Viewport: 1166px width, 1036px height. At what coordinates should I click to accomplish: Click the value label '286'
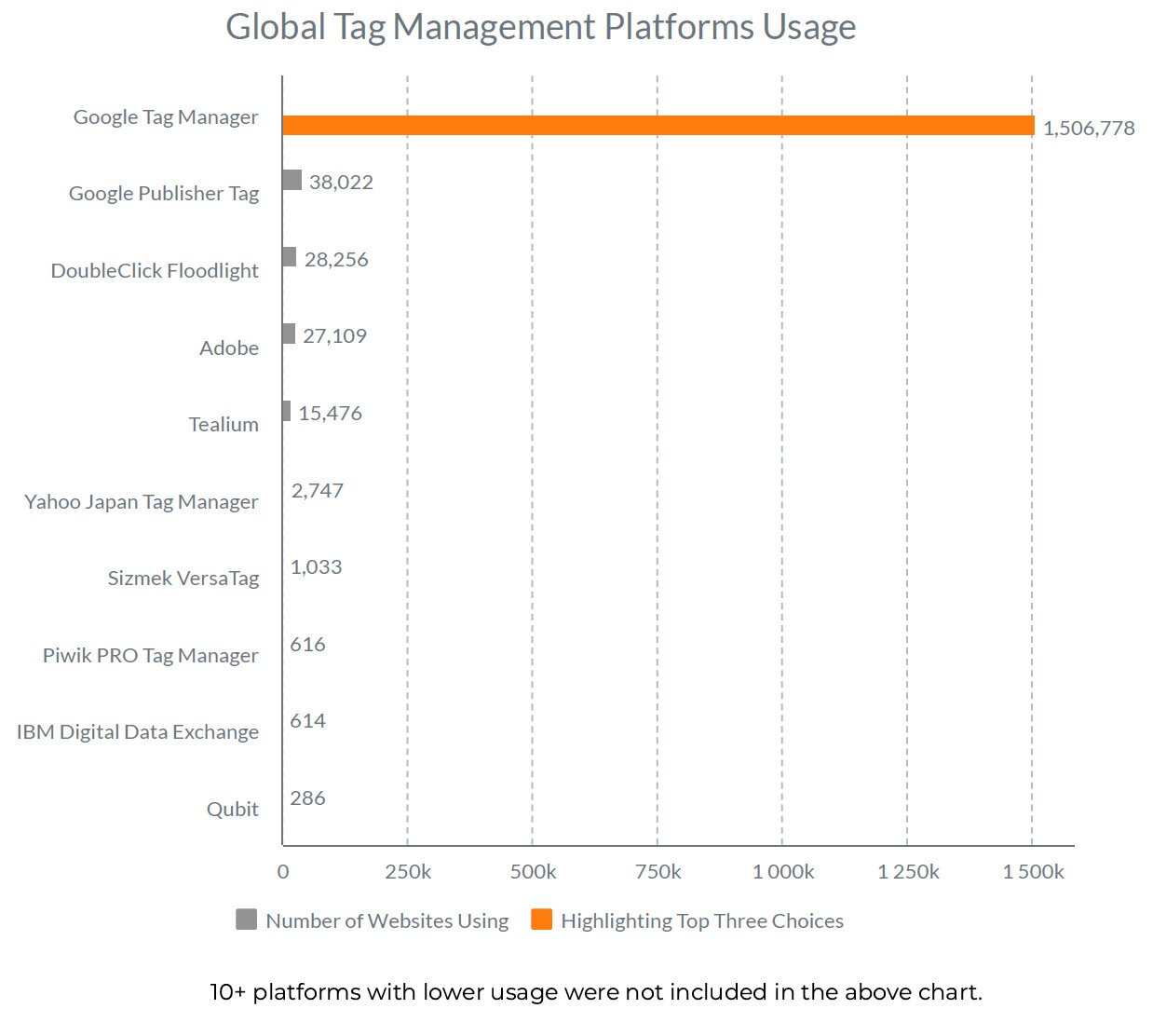point(308,798)
